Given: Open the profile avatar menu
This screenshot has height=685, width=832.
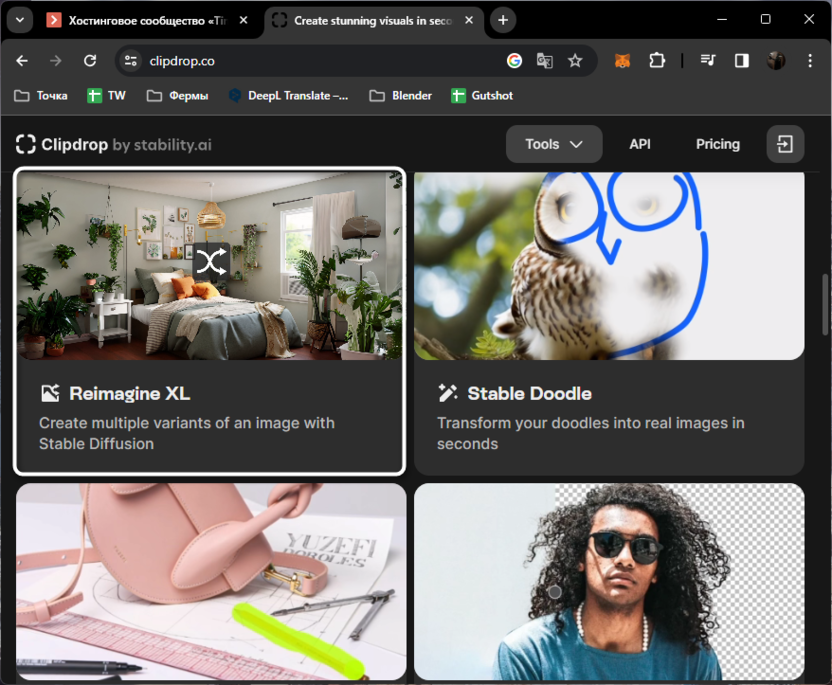Looking at the screenshot, I should pos(776,61).
